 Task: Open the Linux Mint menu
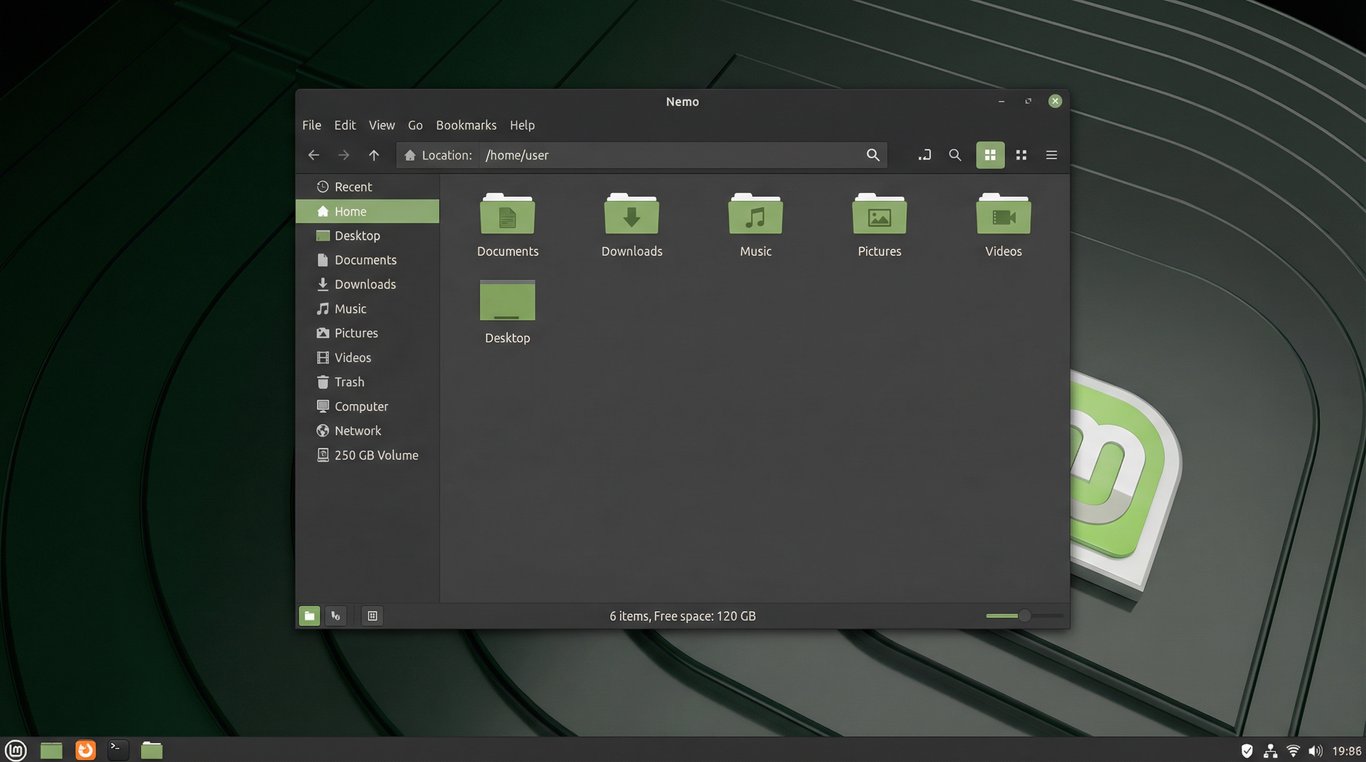15,749
